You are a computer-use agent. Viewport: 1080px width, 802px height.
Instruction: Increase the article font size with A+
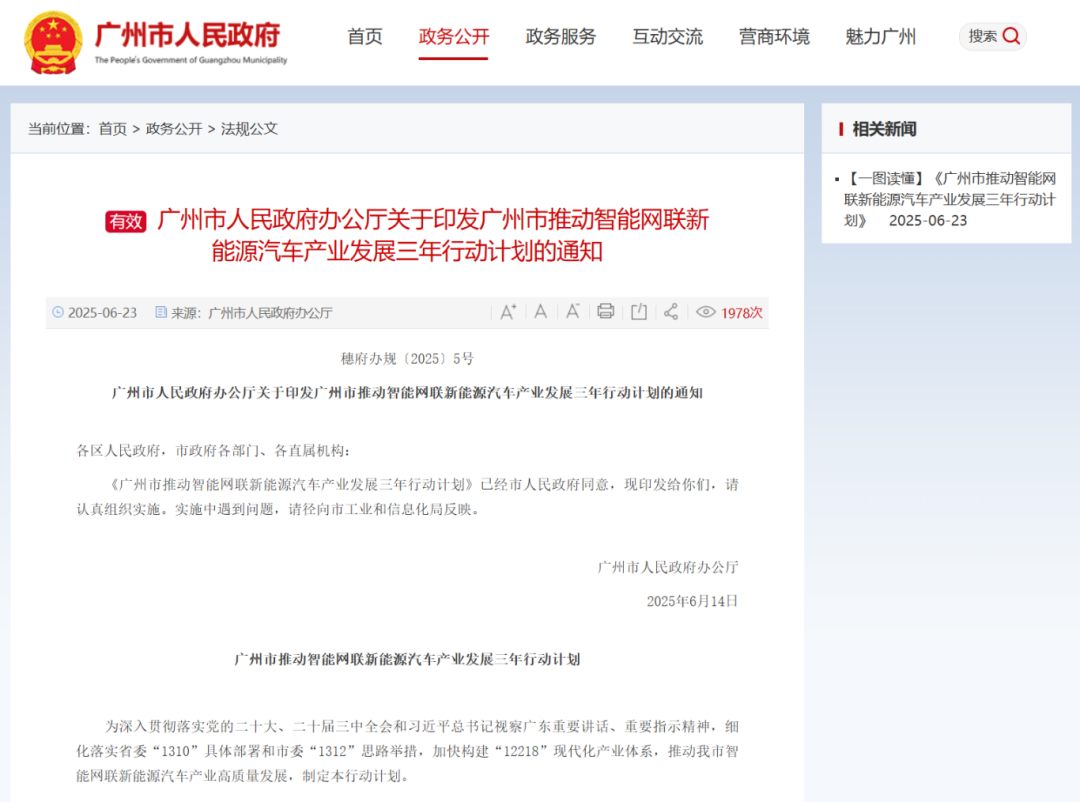508,312
